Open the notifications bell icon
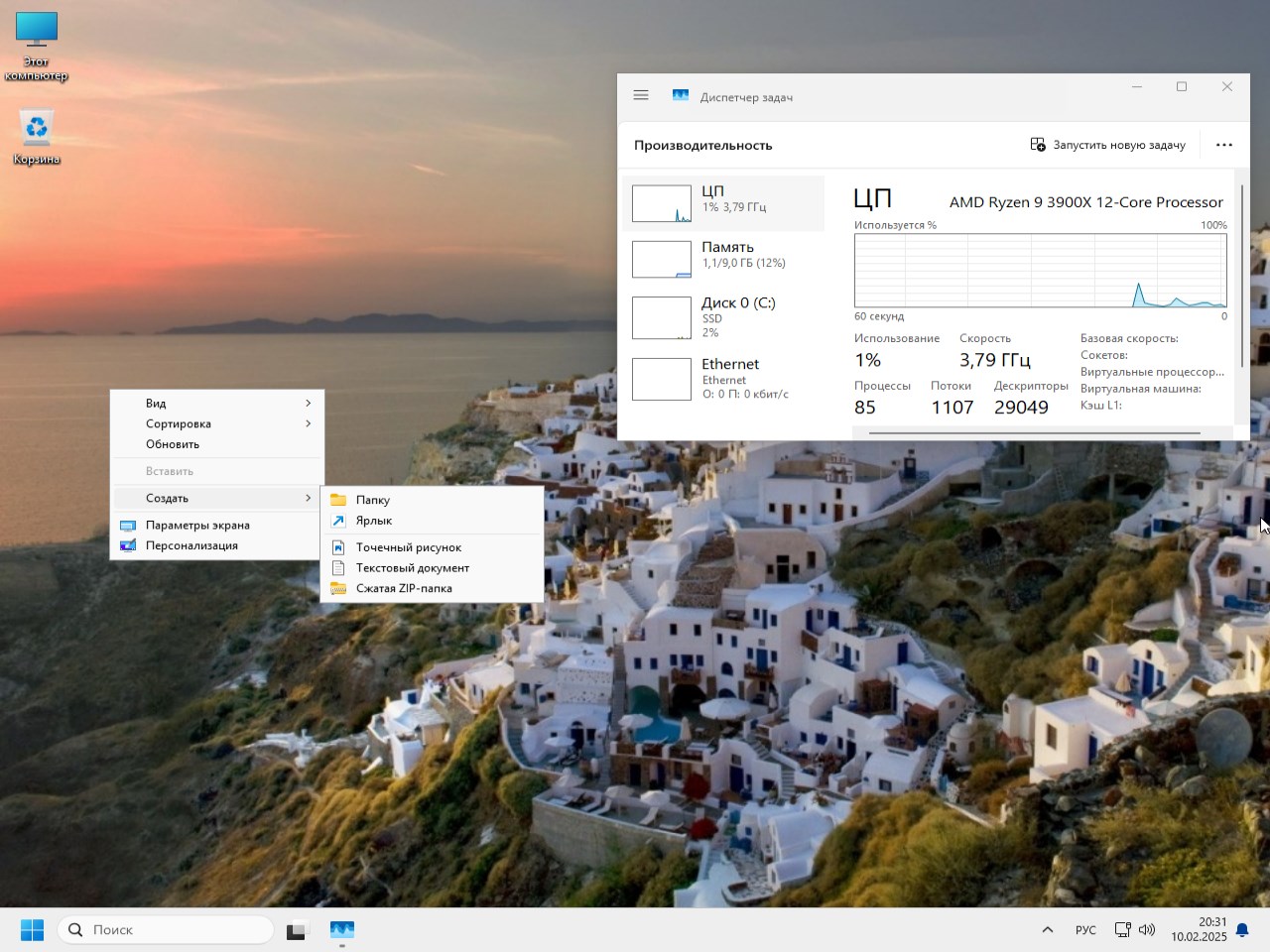Viewport: 1270px width, 952px height. click(x=1242, y=930)
